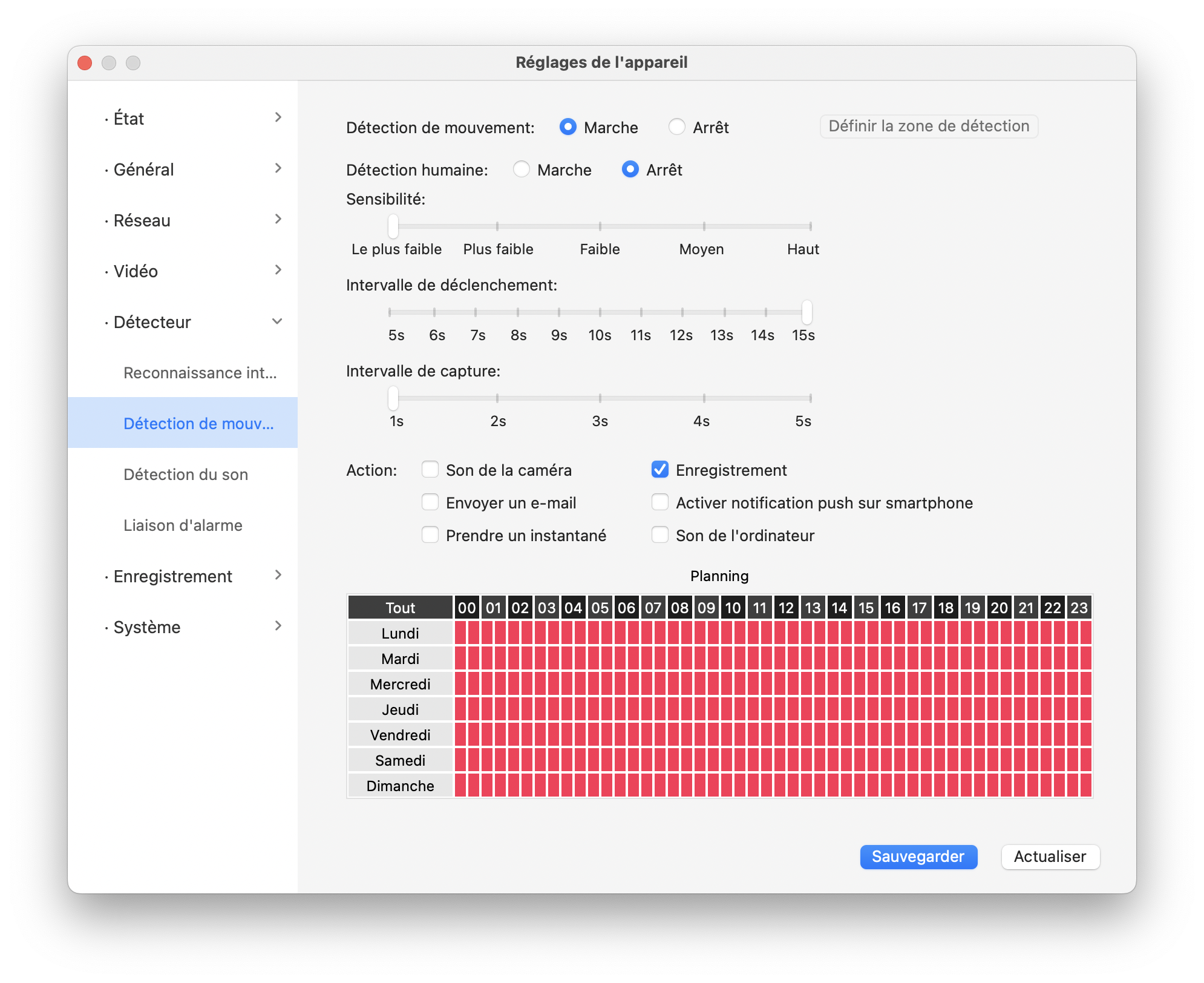Open Liaison d'alarme page
The width and height of the screenshot is (1204, 983).
pos(183,525)
